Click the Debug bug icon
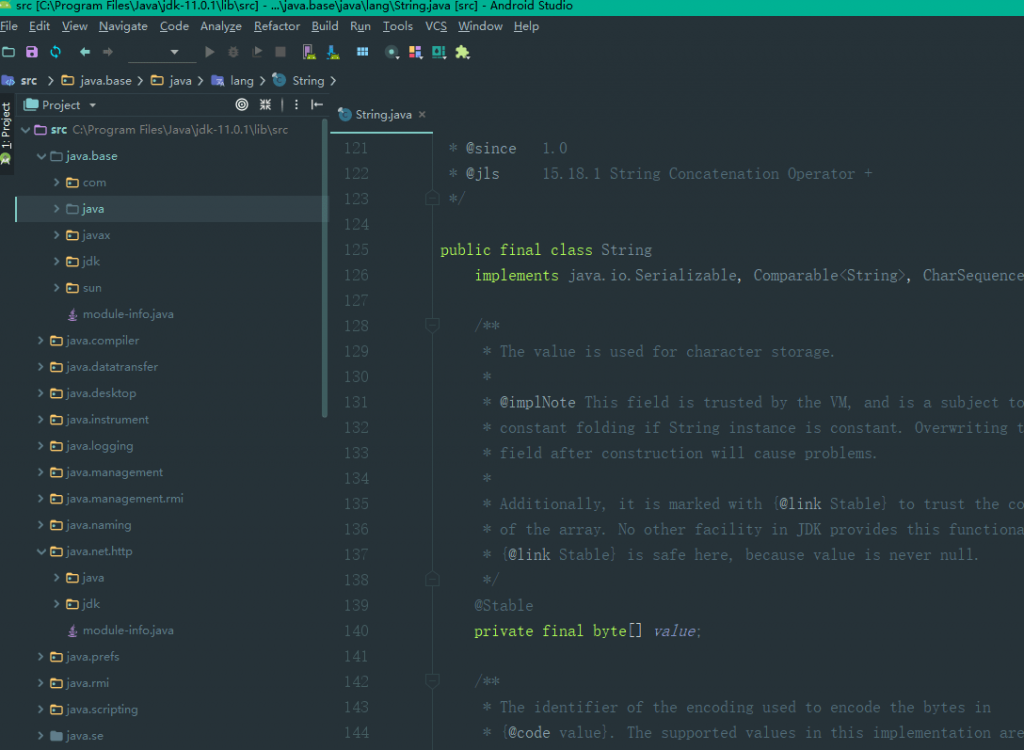 tap(233, 52)
